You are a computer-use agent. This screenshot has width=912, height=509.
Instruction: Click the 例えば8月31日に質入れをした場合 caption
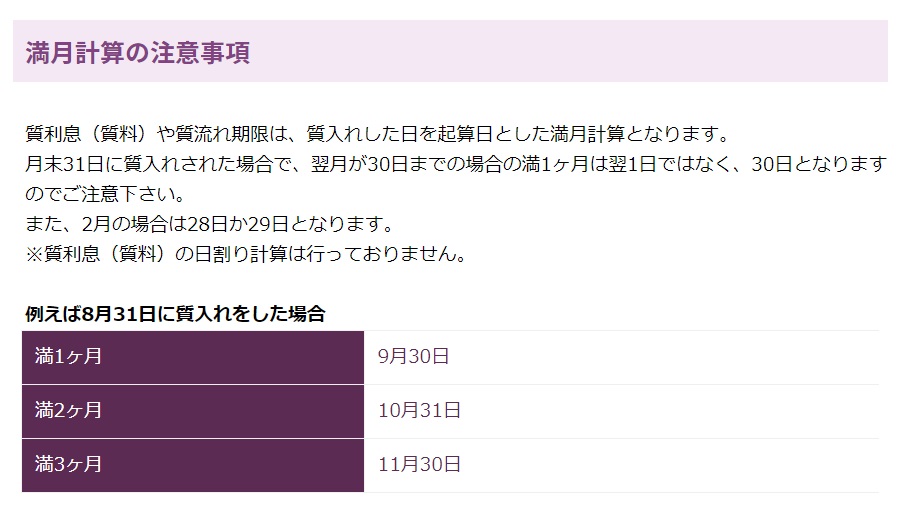coord(175,314)
